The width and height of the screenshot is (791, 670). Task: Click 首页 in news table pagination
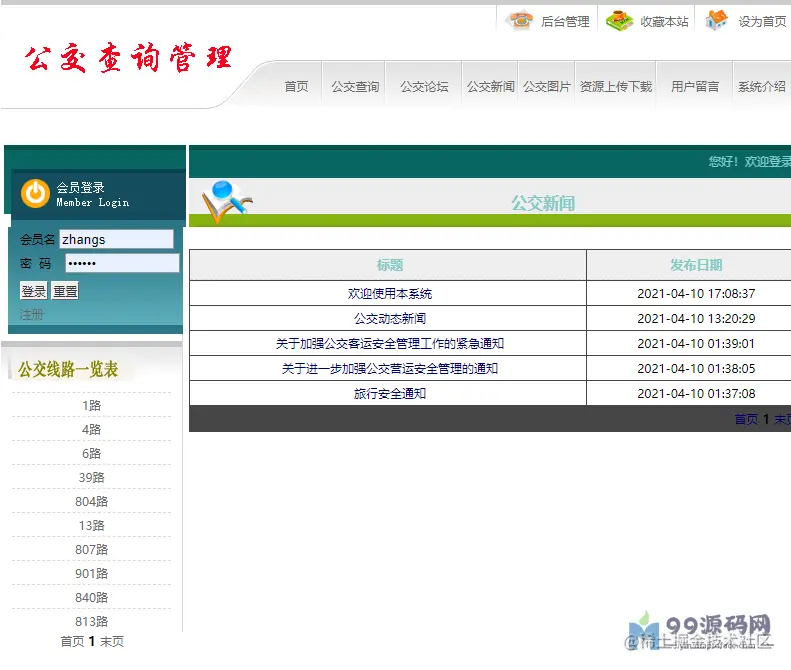(746, 419)
